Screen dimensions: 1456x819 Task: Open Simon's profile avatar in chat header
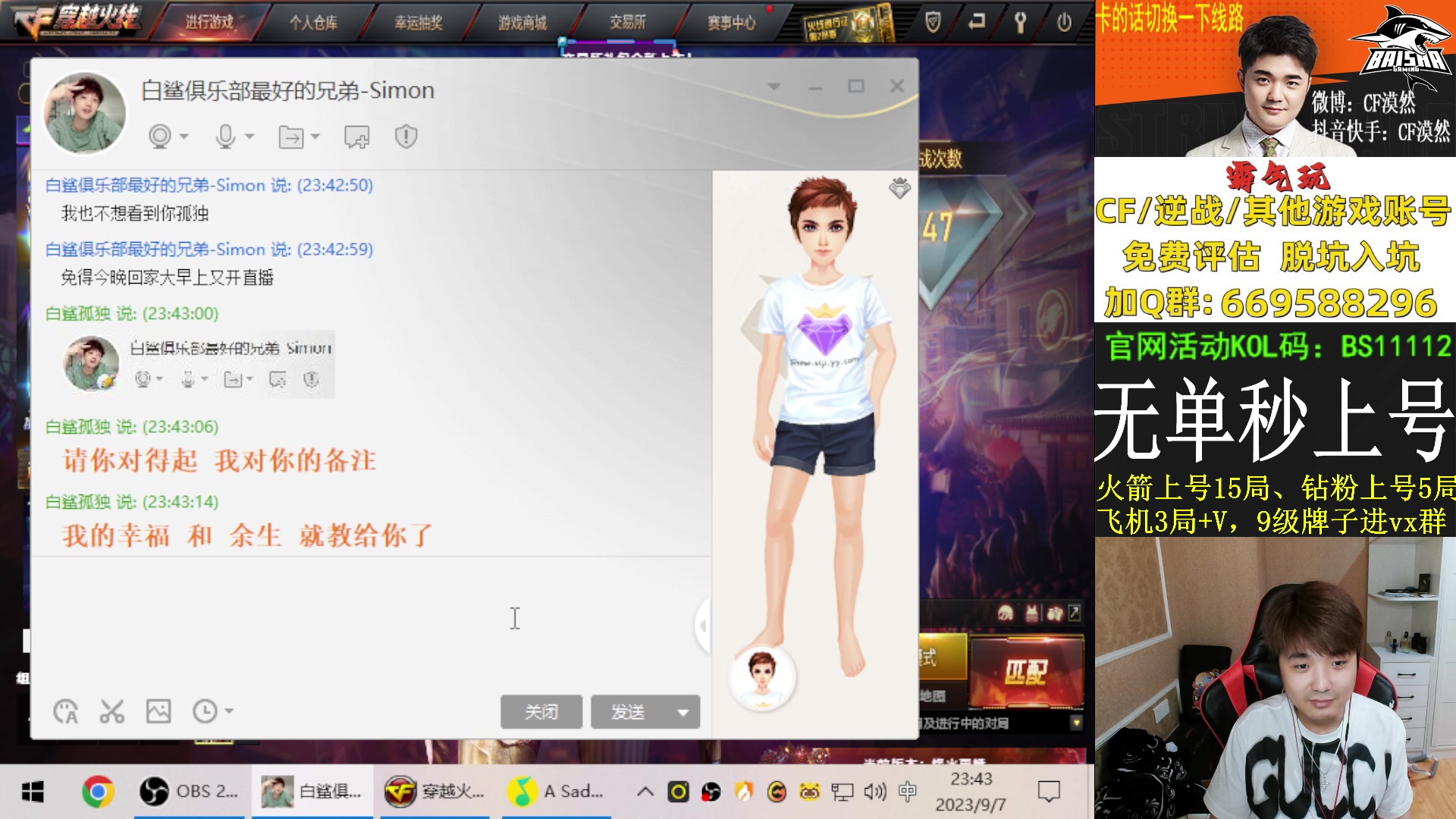[x=84, y=113]
